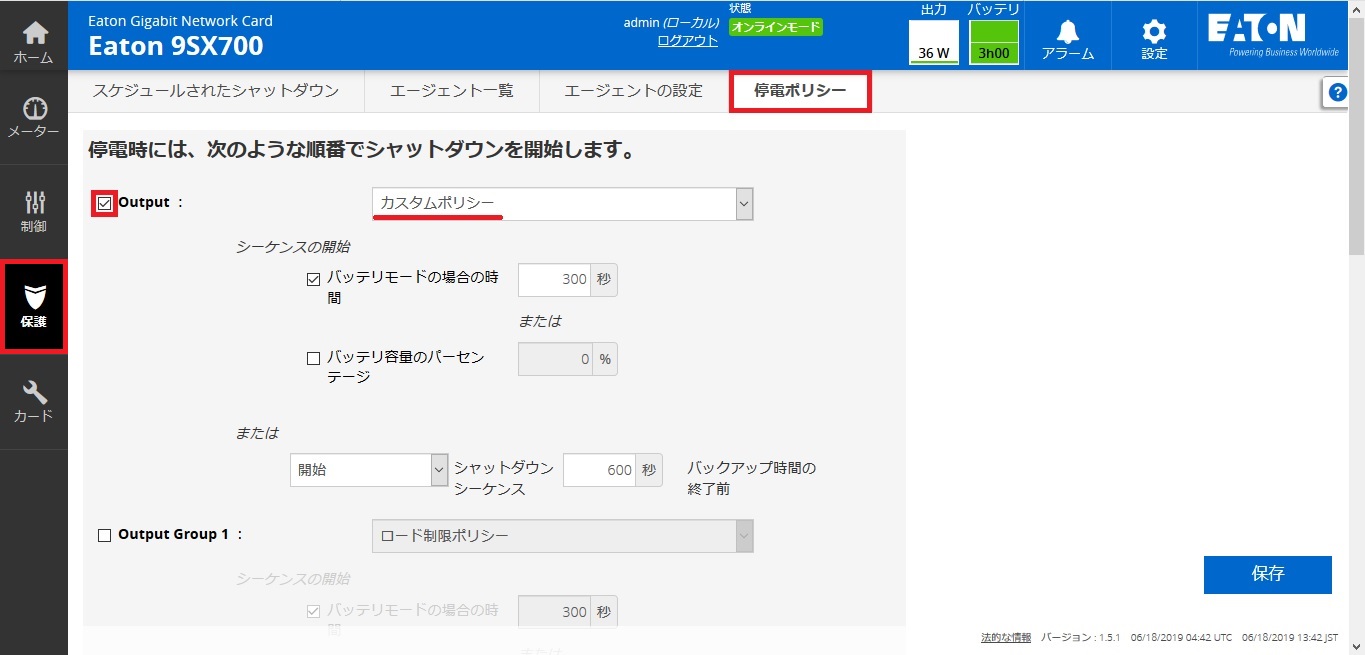Click the heading '停電時には、次のような順番で…'

pyautogui.click(x=361, y=151)
